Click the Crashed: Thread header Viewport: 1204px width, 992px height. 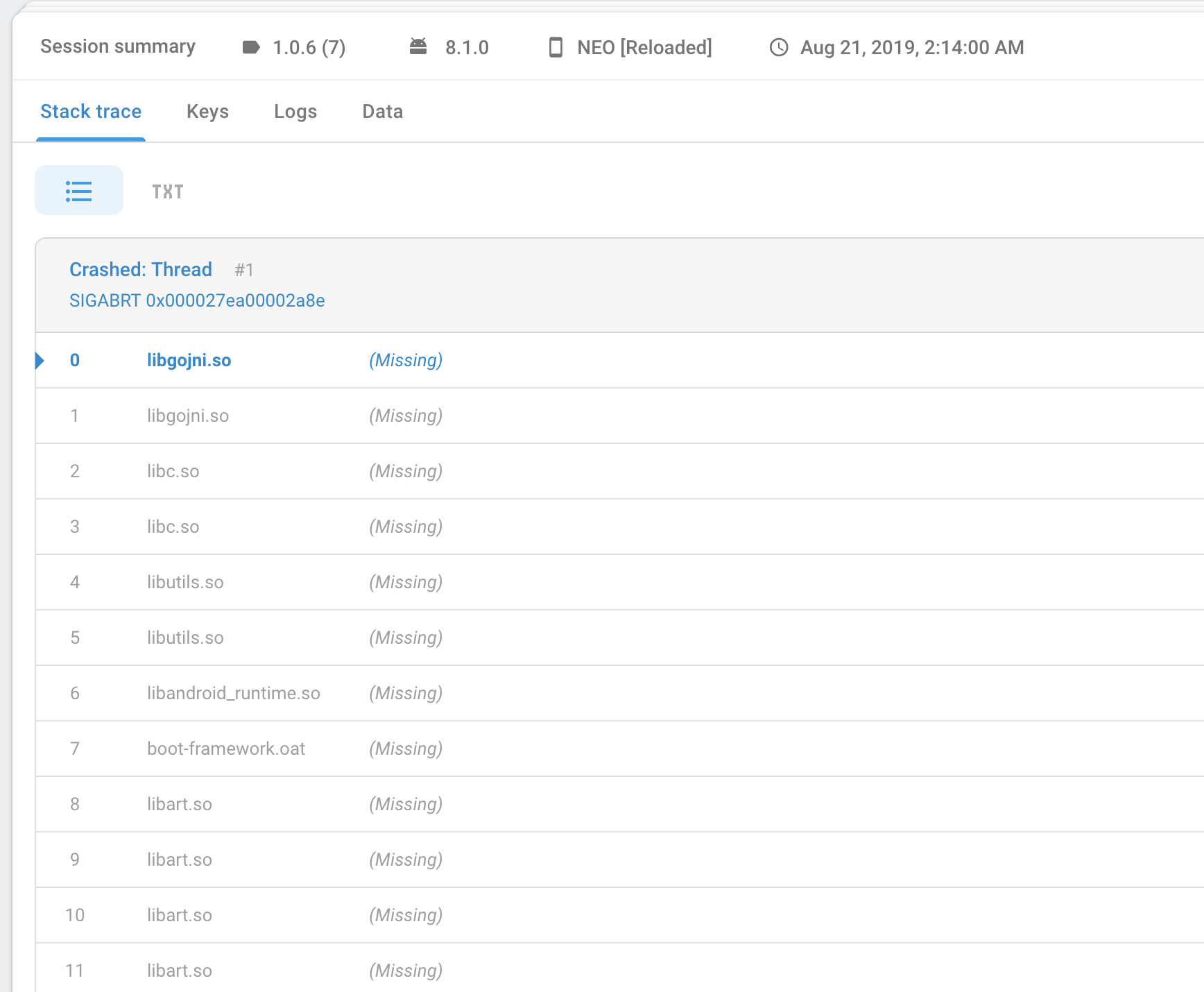[x=141, y=269]
